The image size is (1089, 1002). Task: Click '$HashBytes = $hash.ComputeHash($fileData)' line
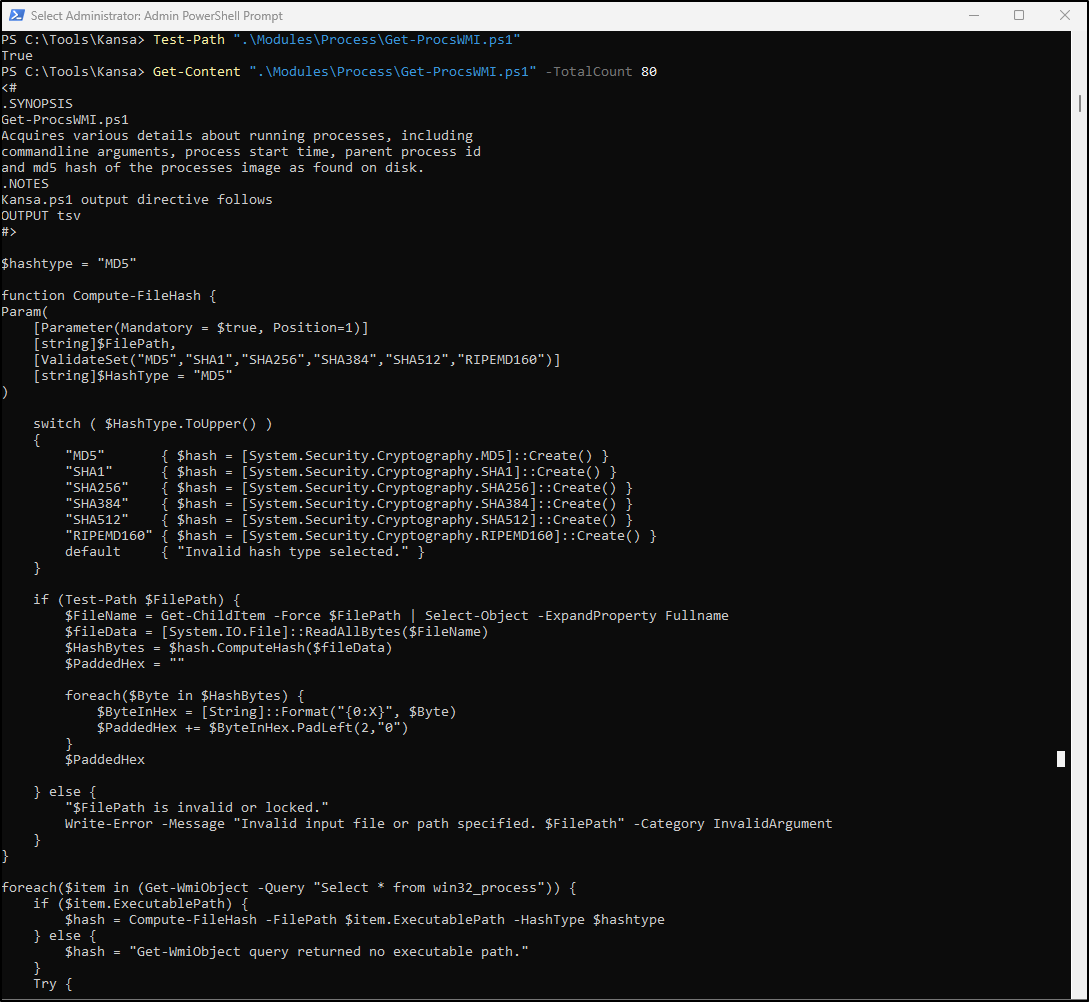(228, 647)
